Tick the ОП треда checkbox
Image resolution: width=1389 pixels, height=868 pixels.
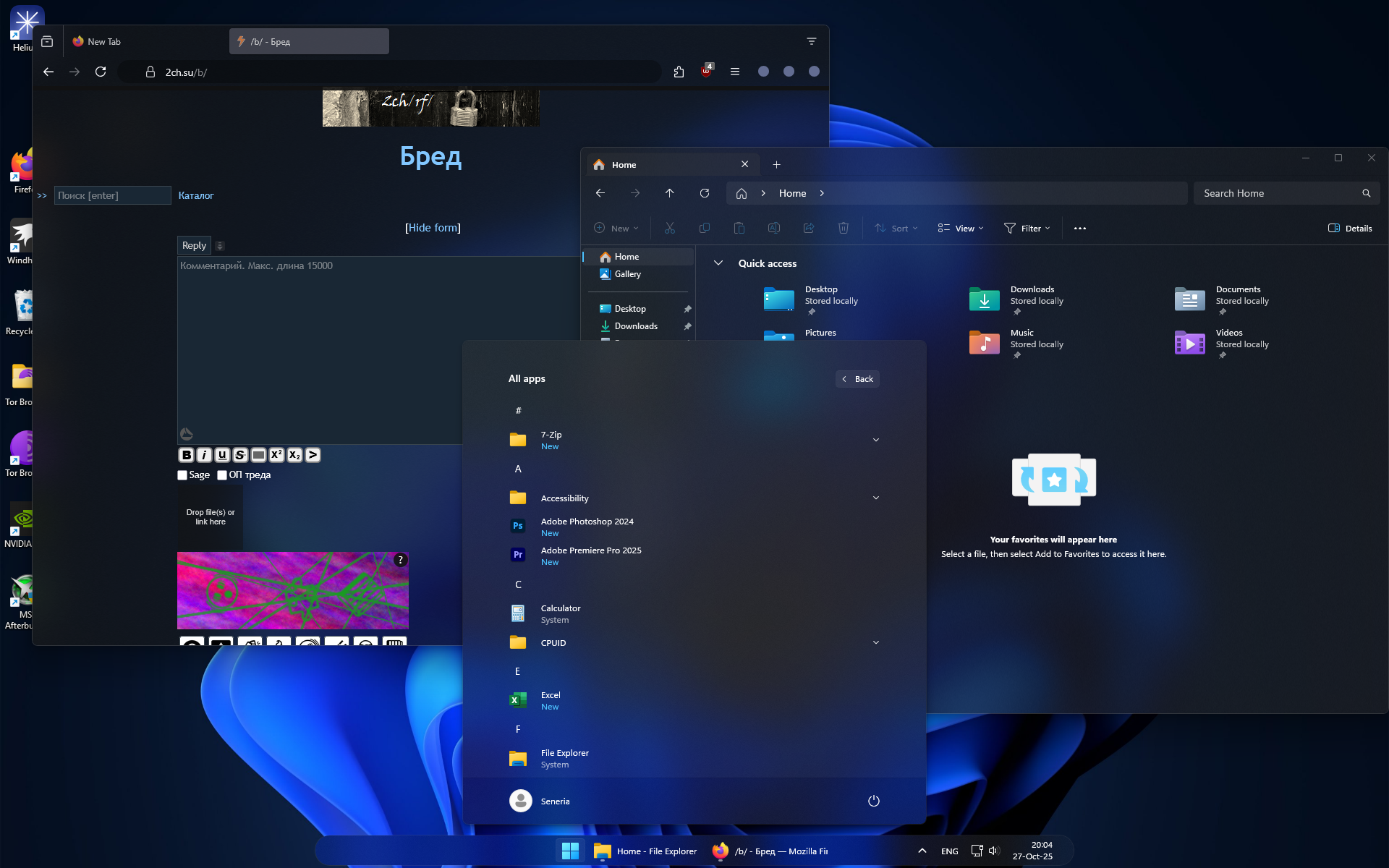pos(222,475)
